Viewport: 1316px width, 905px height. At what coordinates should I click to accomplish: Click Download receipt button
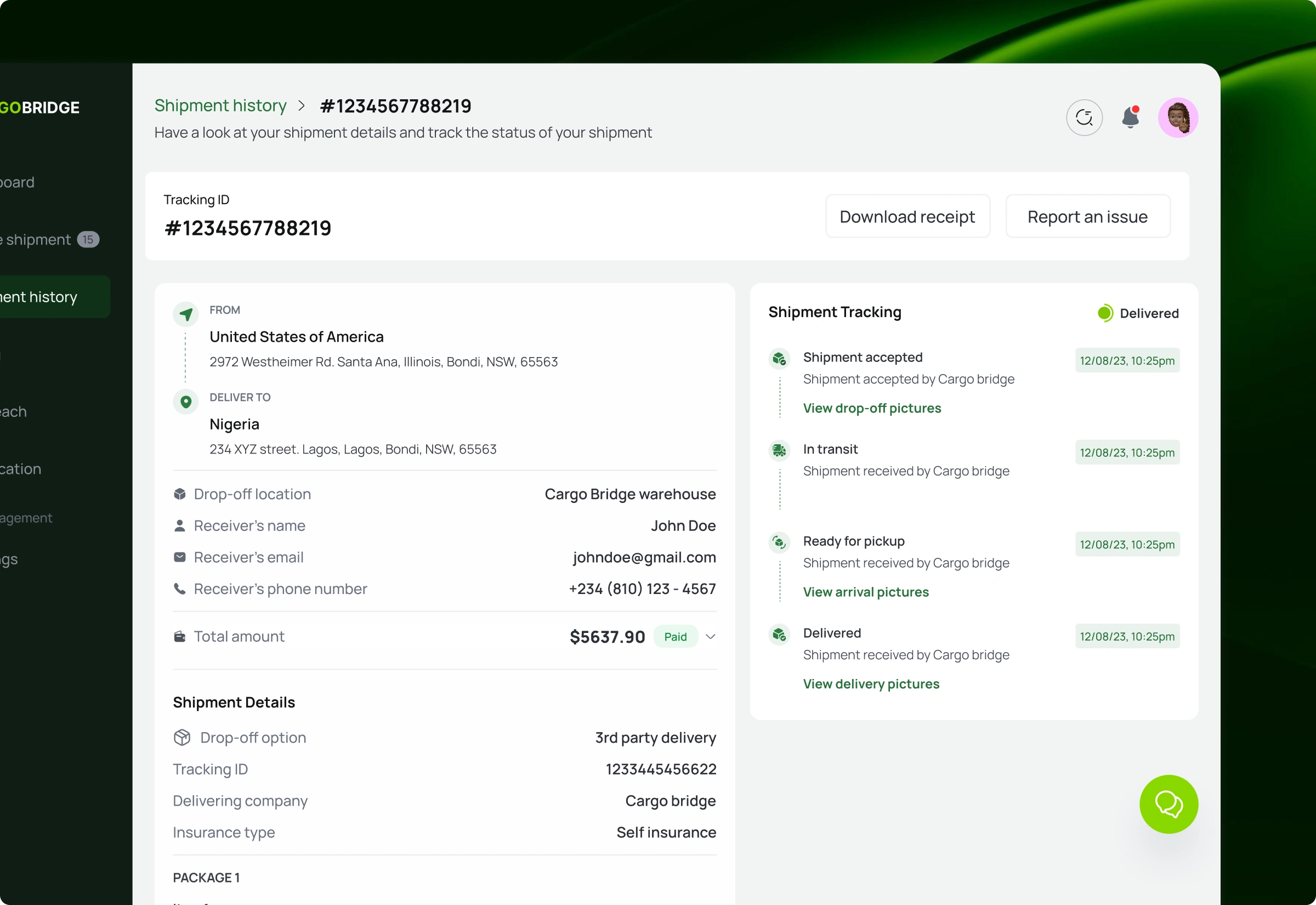pos(907,216)
